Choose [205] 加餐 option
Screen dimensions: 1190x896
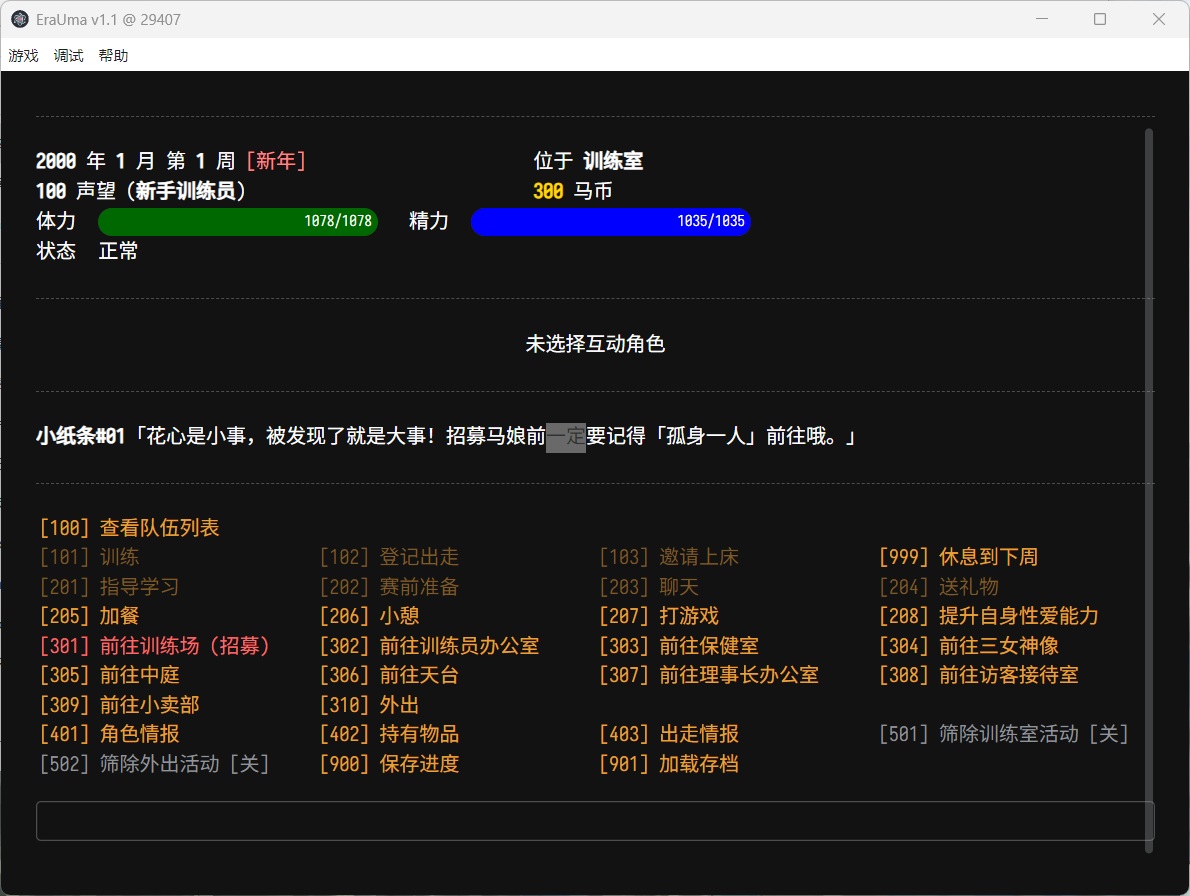click(89, 616)
